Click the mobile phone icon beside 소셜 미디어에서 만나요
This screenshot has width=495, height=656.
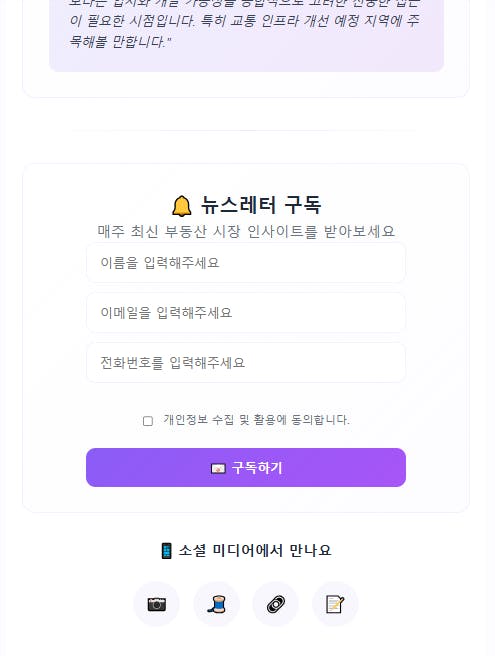click(x=166, y=551)
